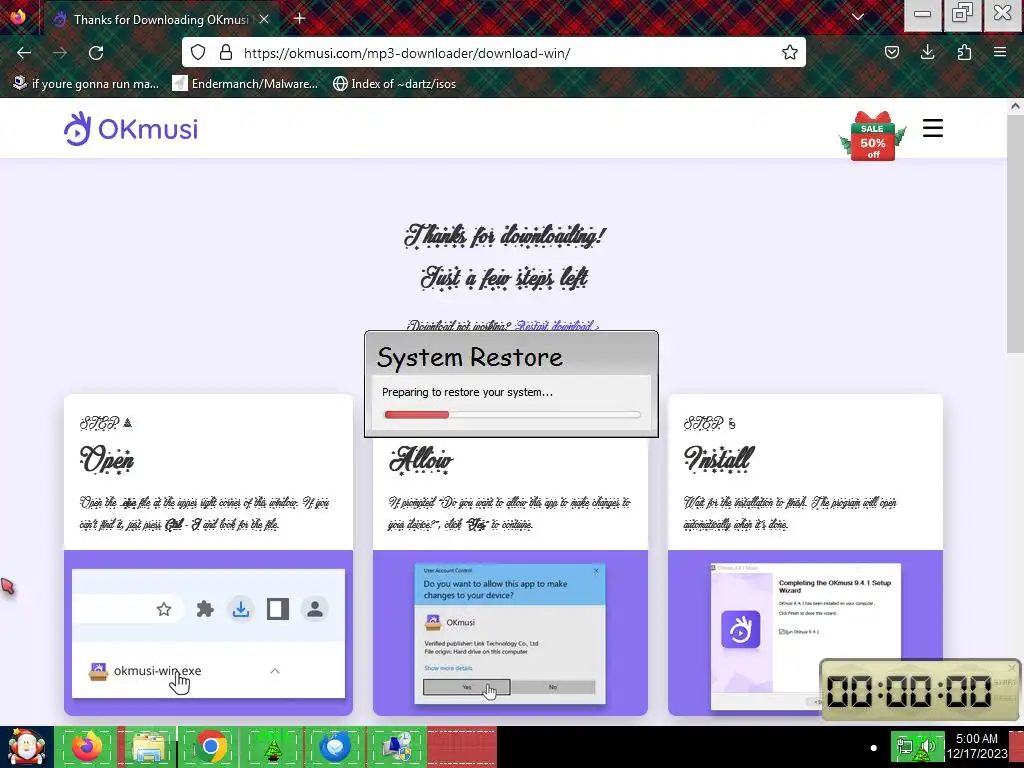
Task: Open the volume tray icon
Action: click(x=926, y=746)
